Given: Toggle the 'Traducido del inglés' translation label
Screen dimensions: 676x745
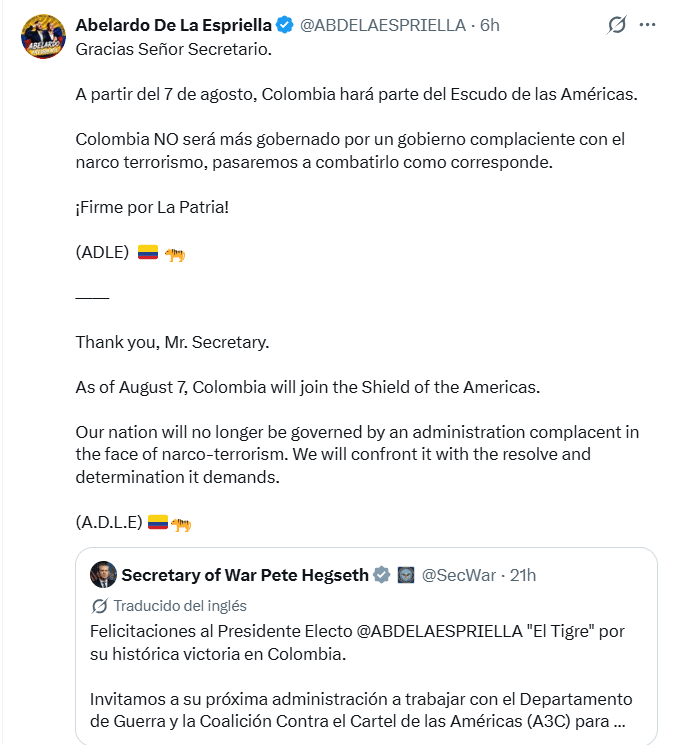Looking at the screenshot, I should click(x=180, y=606).
